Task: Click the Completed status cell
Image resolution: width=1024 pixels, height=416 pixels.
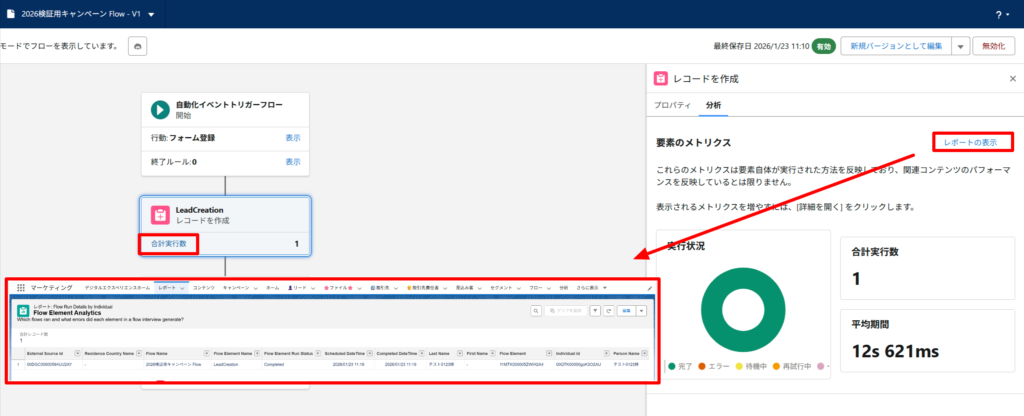Action: pyautogui.click(x=274, y=364)
